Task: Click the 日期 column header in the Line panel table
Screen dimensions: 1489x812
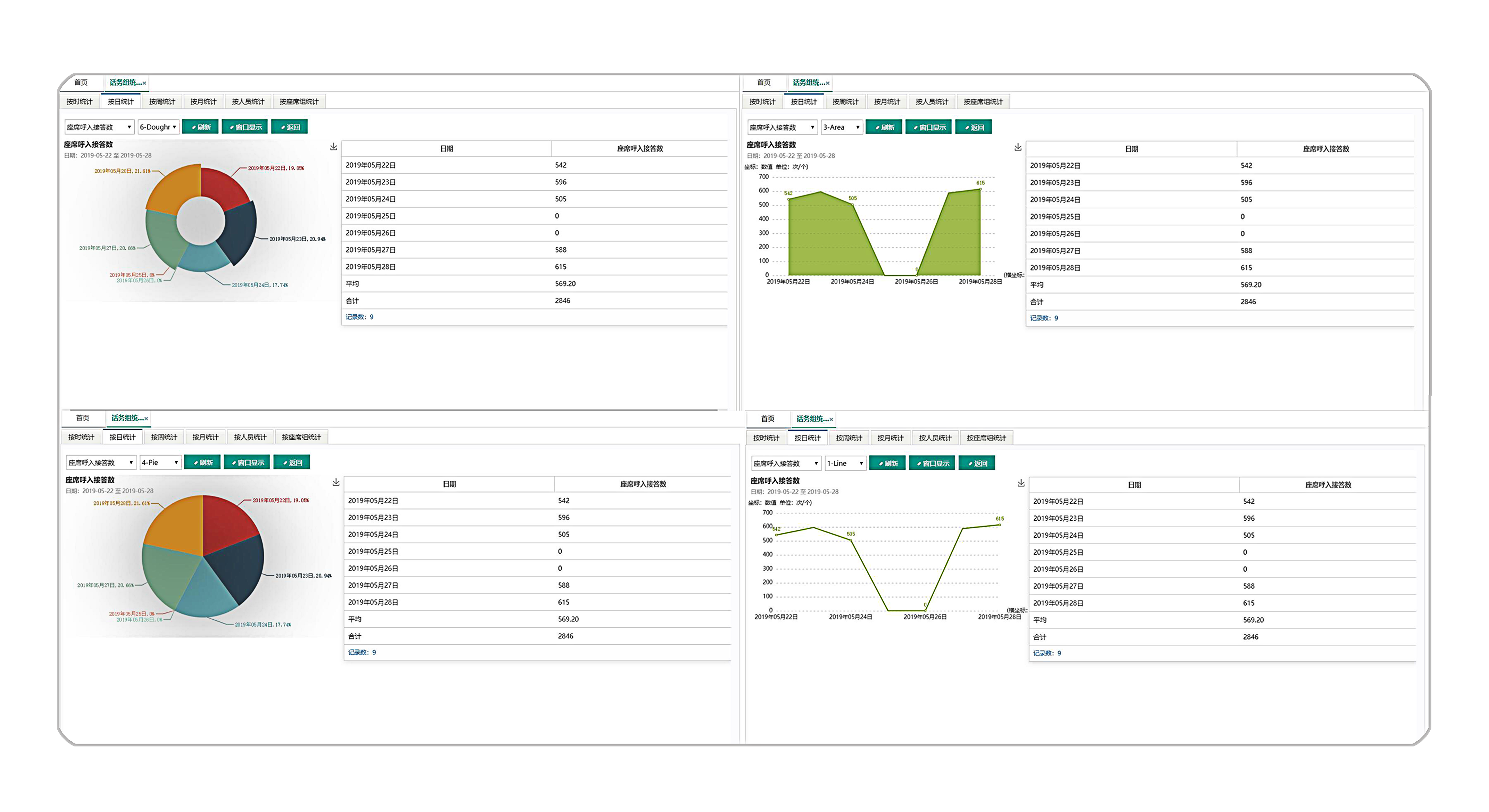Action: [x=1134, y=485]
